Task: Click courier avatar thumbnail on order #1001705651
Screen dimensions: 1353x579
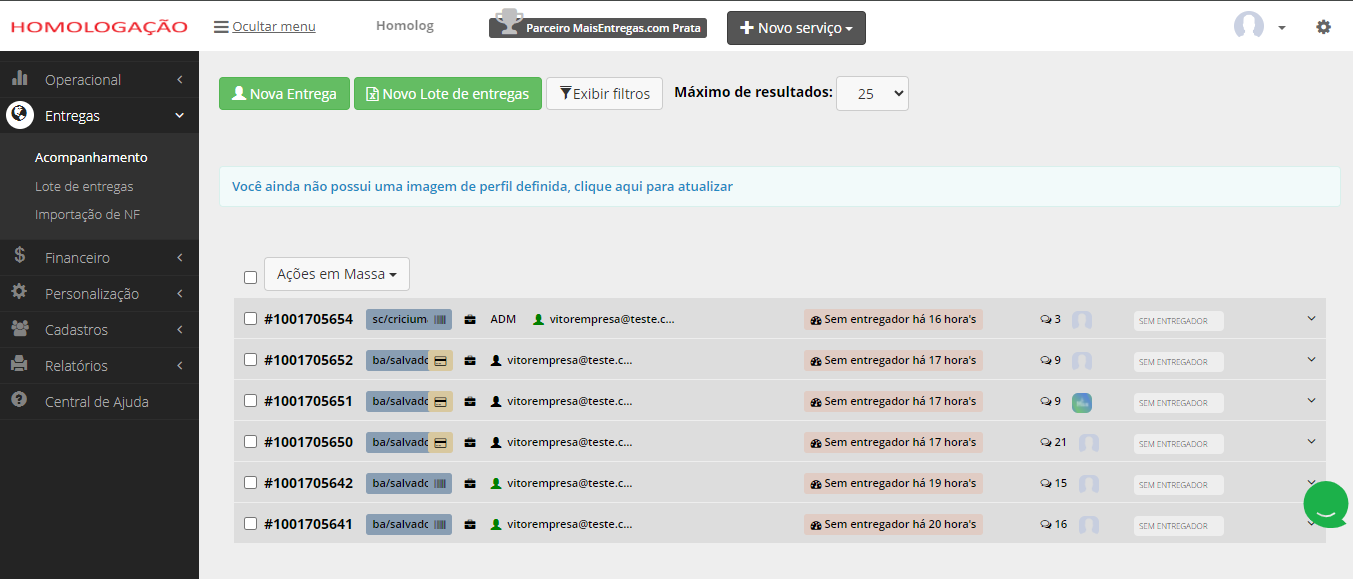Action: [x=1082, y=402]
